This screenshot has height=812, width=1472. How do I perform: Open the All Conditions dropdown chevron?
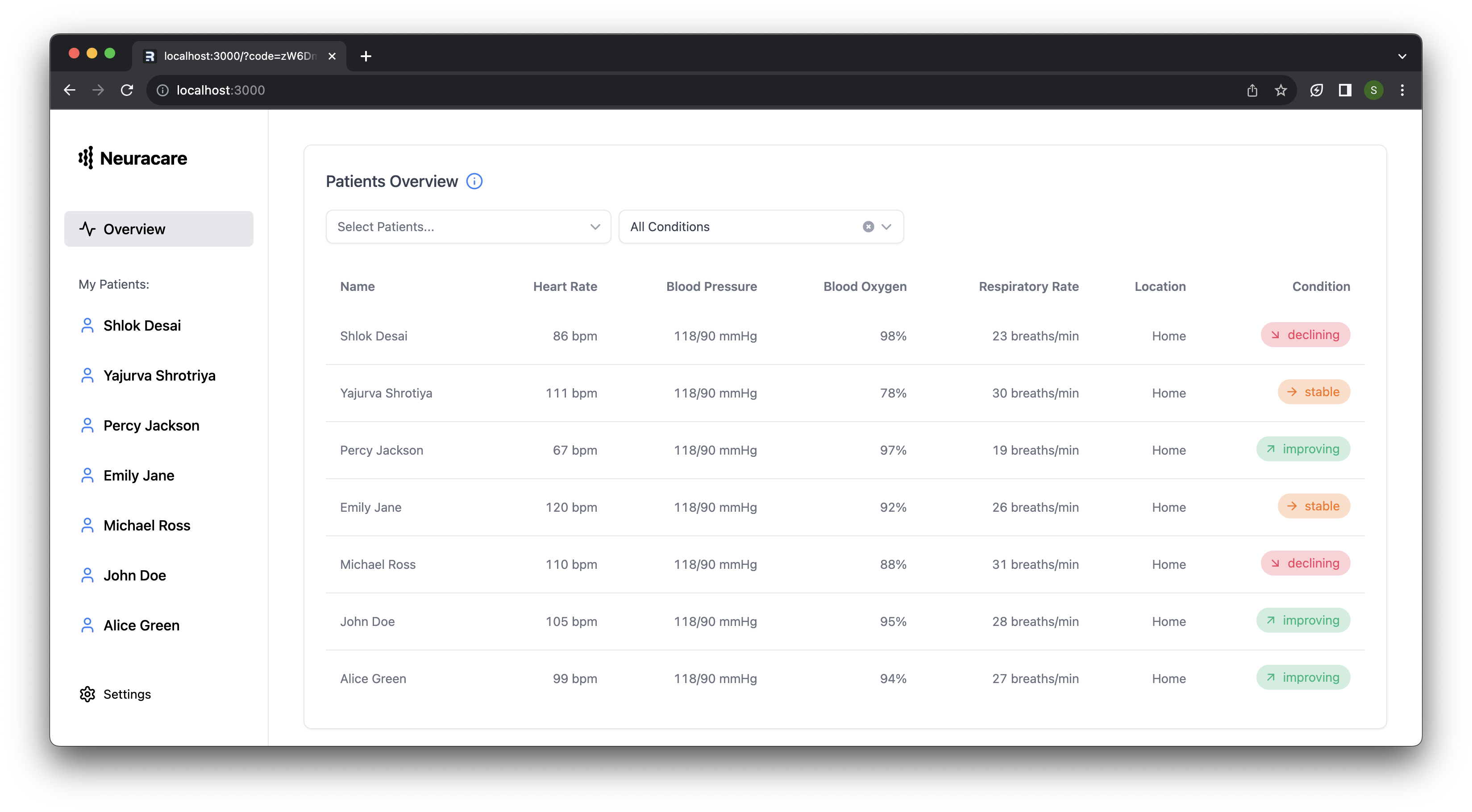[886, 227]
